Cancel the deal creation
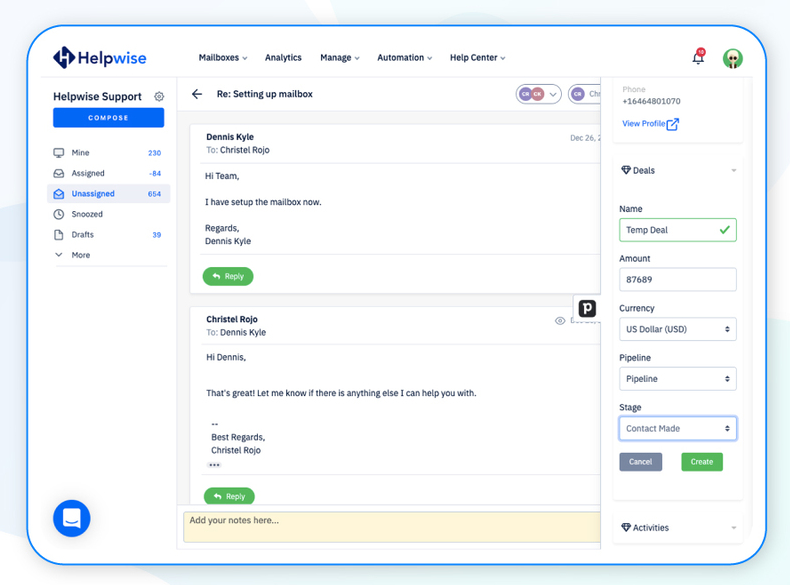The image size is (790, 585). coord(640,462)
